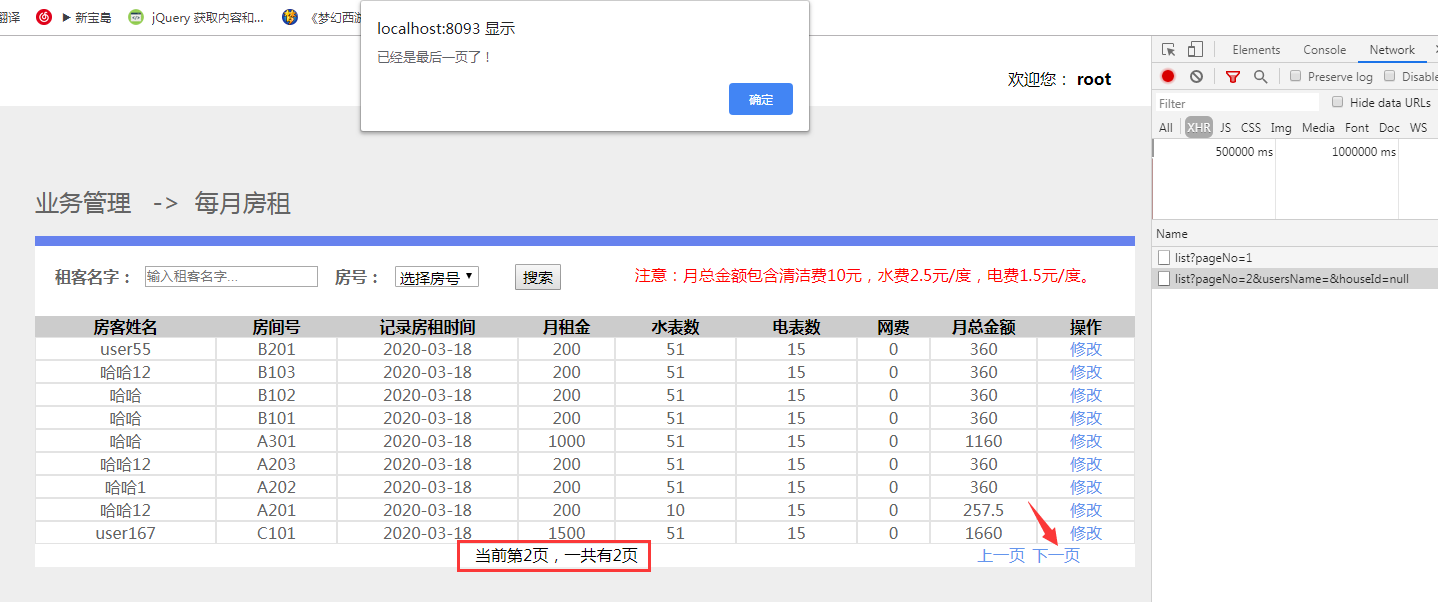Viewport: 1438px width, 602px height.
Task: Enable Preserve log checkbox
Action: pyautogui.click(x=1296, y=76)
